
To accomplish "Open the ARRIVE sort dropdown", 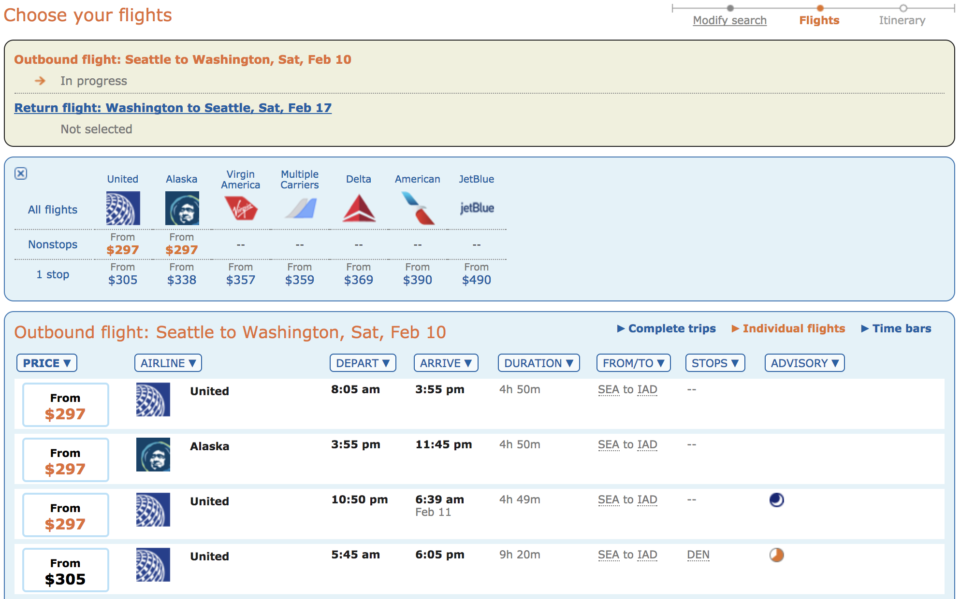I will point(446,363).
